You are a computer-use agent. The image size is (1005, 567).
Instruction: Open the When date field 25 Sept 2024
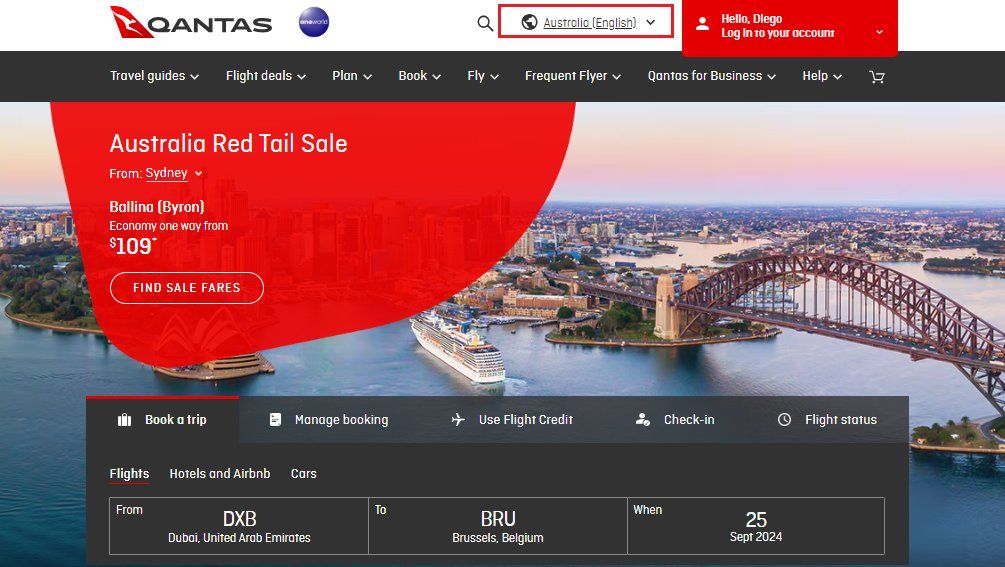[x=756, y=526]
